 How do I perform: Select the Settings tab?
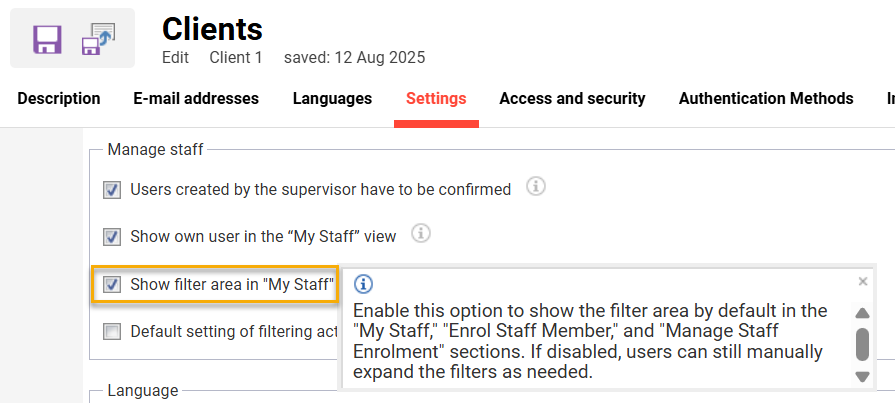tap(436, 99)
